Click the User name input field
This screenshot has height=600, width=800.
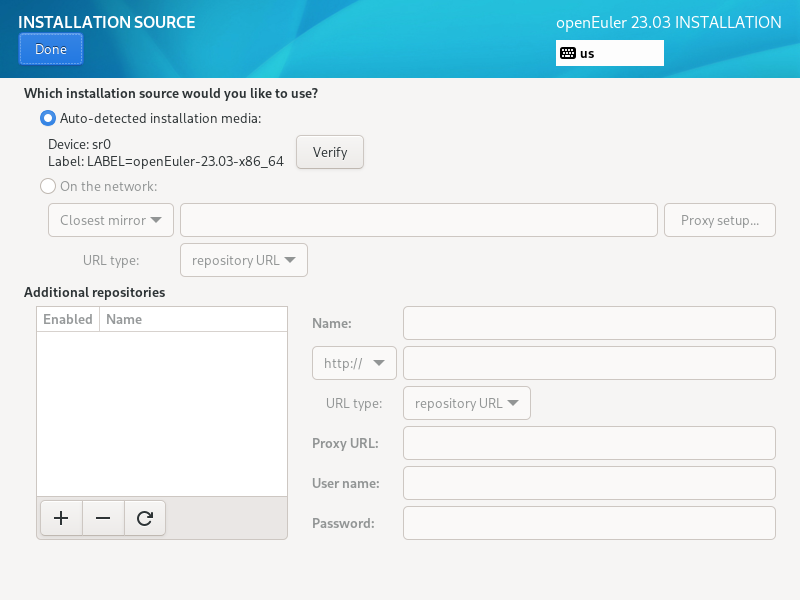point(589,483)
